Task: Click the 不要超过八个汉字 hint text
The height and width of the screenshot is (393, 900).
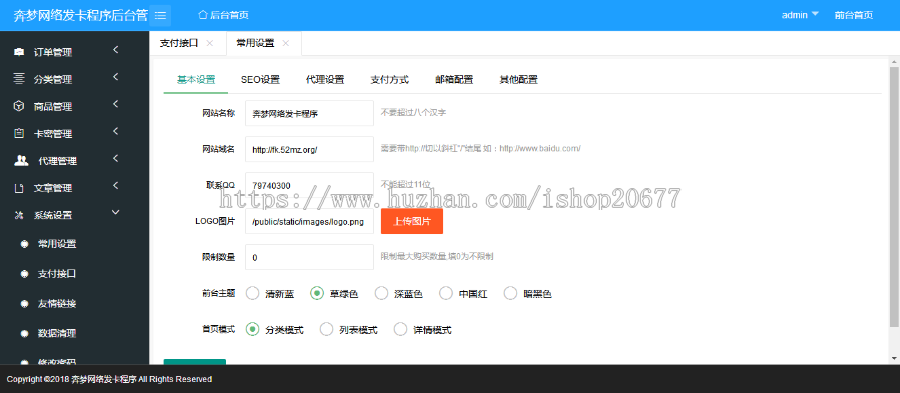Action: coord(413,113)
